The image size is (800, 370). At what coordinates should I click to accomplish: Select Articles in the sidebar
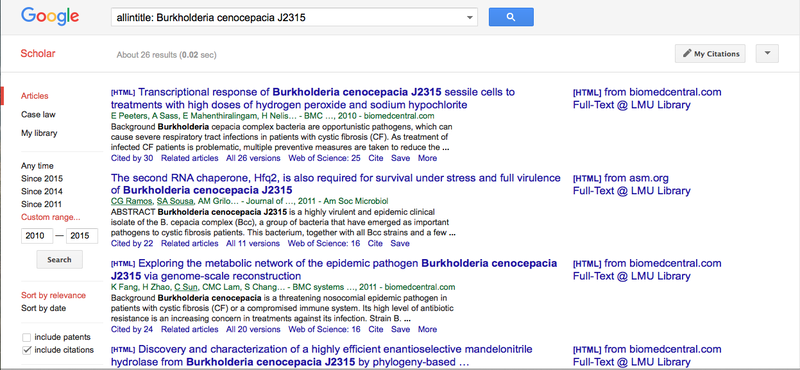coord(35,96)
